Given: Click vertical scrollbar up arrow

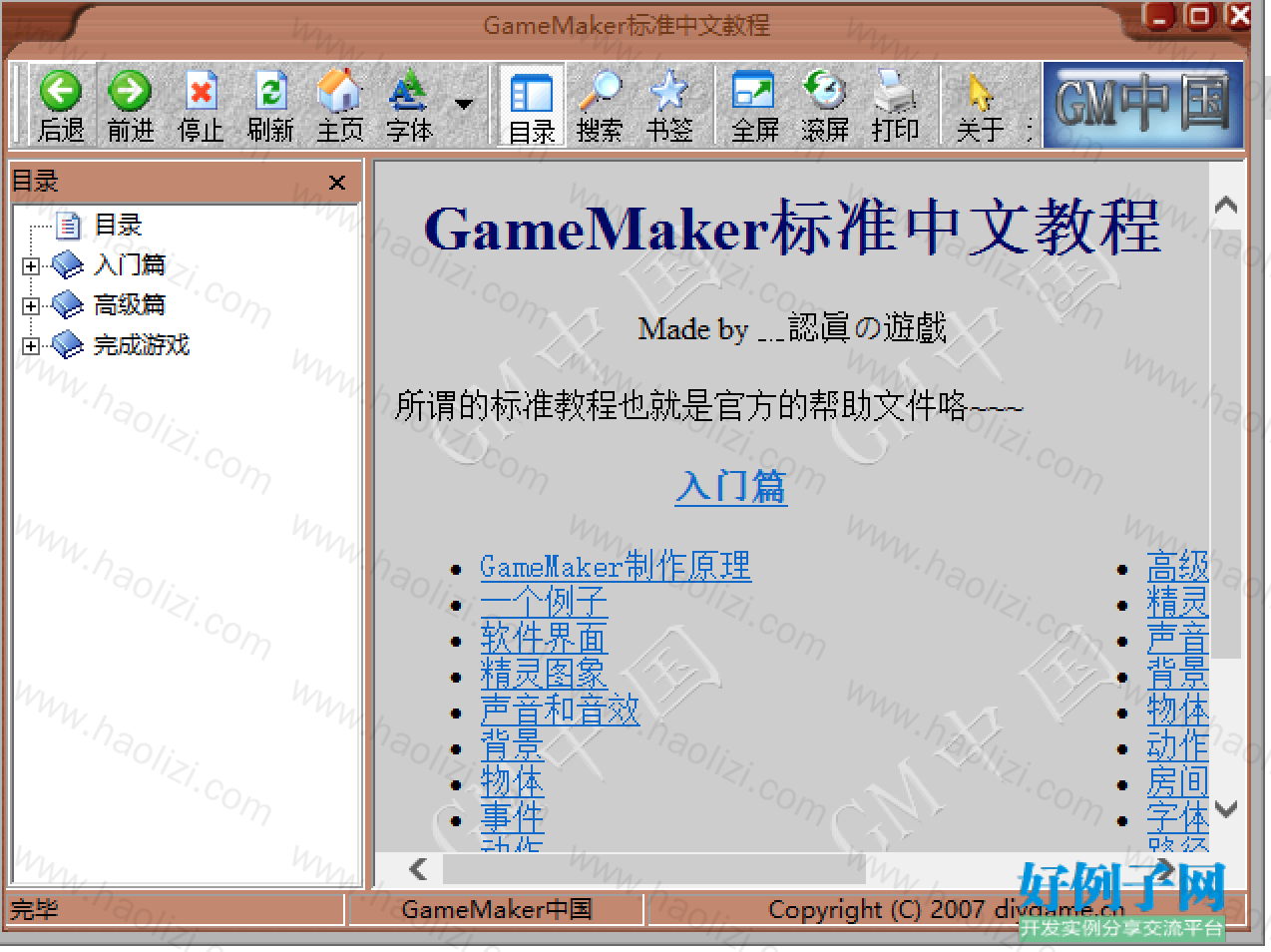Looking at the screenshot, I should (x=1226, y=206).
